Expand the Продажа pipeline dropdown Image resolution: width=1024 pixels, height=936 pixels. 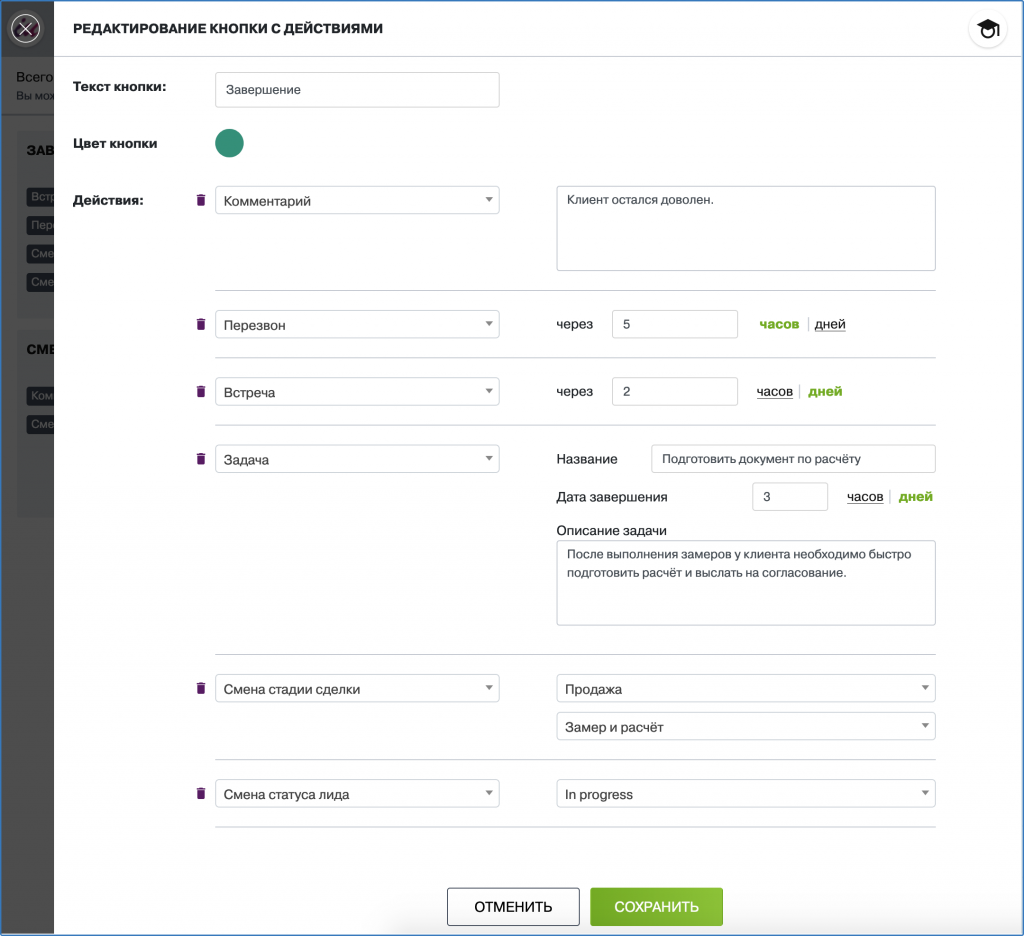tap(745, 688)
